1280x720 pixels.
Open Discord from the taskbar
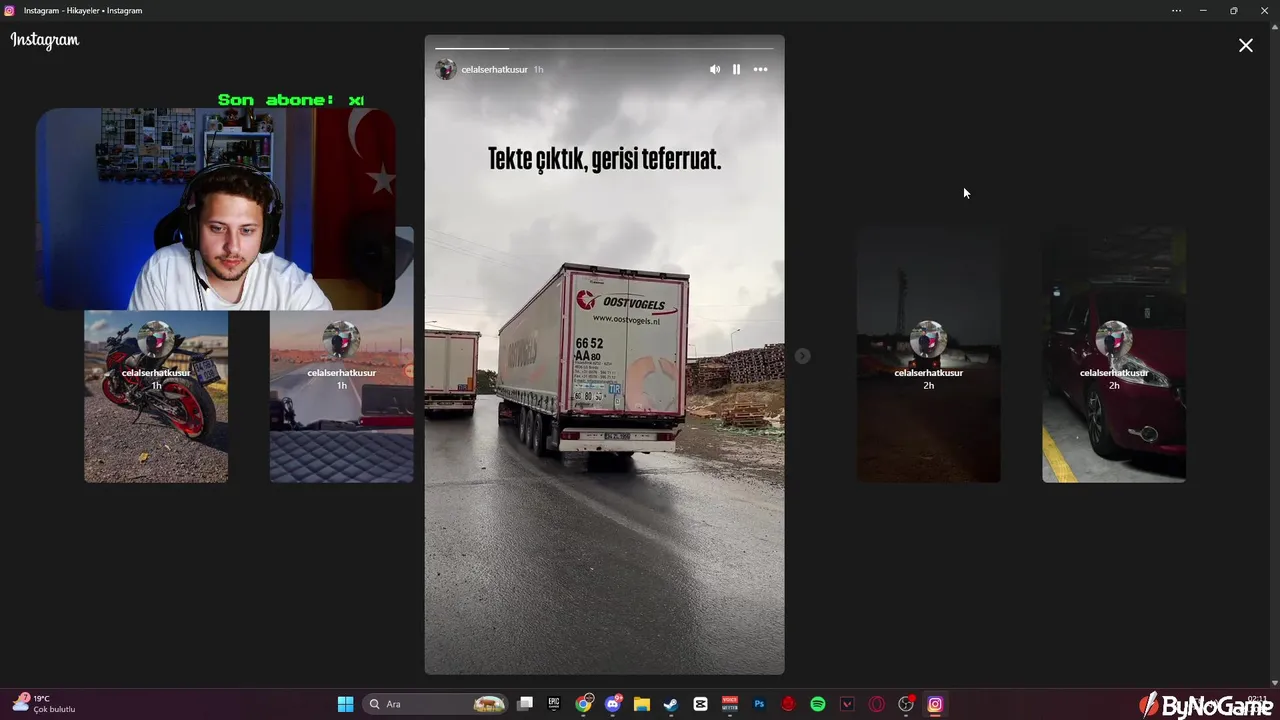(x=613, y=704)
